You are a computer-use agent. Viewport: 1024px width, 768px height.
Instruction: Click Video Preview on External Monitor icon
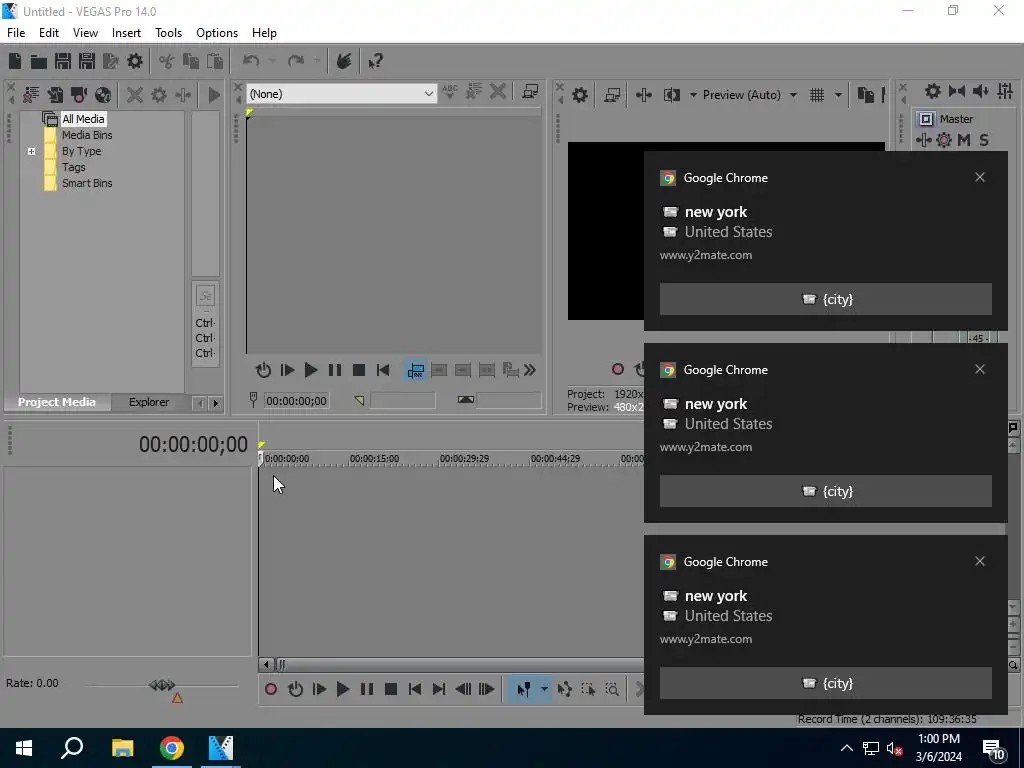[612, 95]
